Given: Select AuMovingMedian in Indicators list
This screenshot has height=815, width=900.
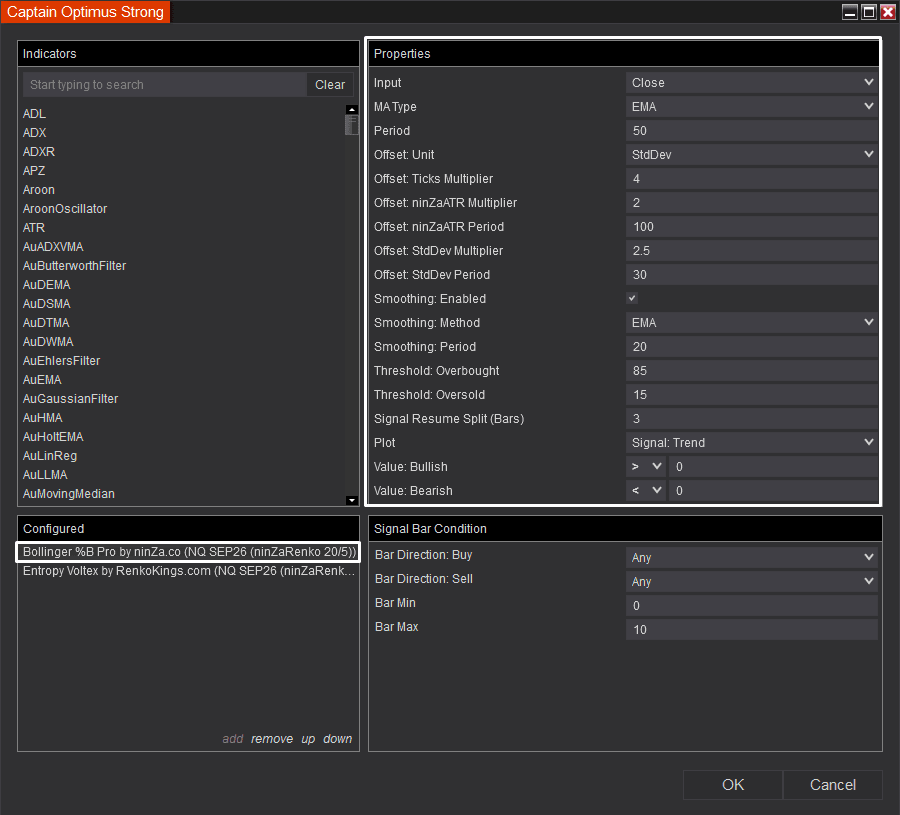Looking at the screenshot, I should tap(69, 494).
